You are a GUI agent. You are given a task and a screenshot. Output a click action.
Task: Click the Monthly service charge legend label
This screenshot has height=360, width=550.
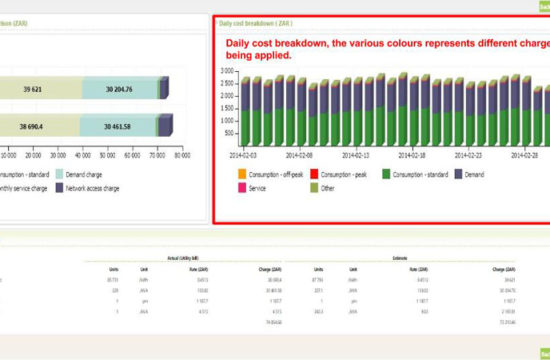pyautogui.click(x=24, y=188)
